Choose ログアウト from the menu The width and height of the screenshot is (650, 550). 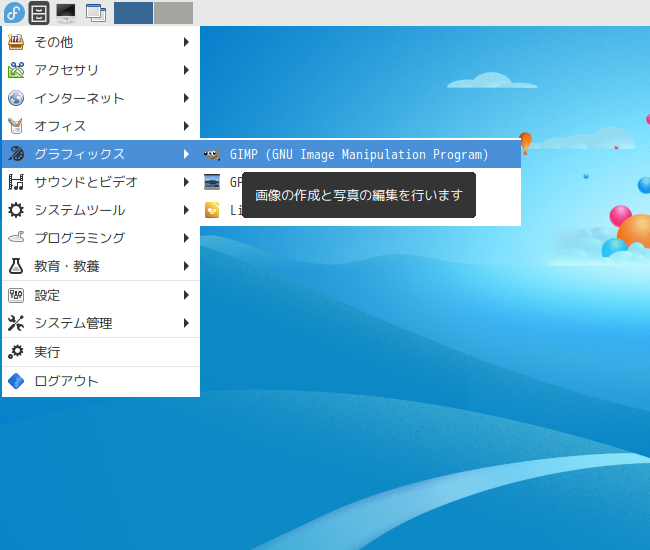[x=101, y=381]
